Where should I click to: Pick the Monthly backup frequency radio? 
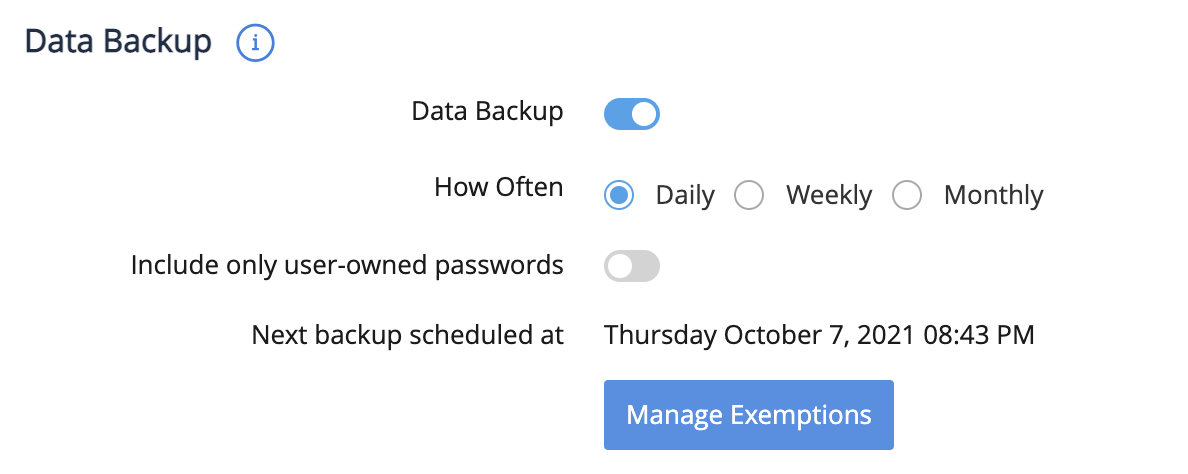coord(907,195)
